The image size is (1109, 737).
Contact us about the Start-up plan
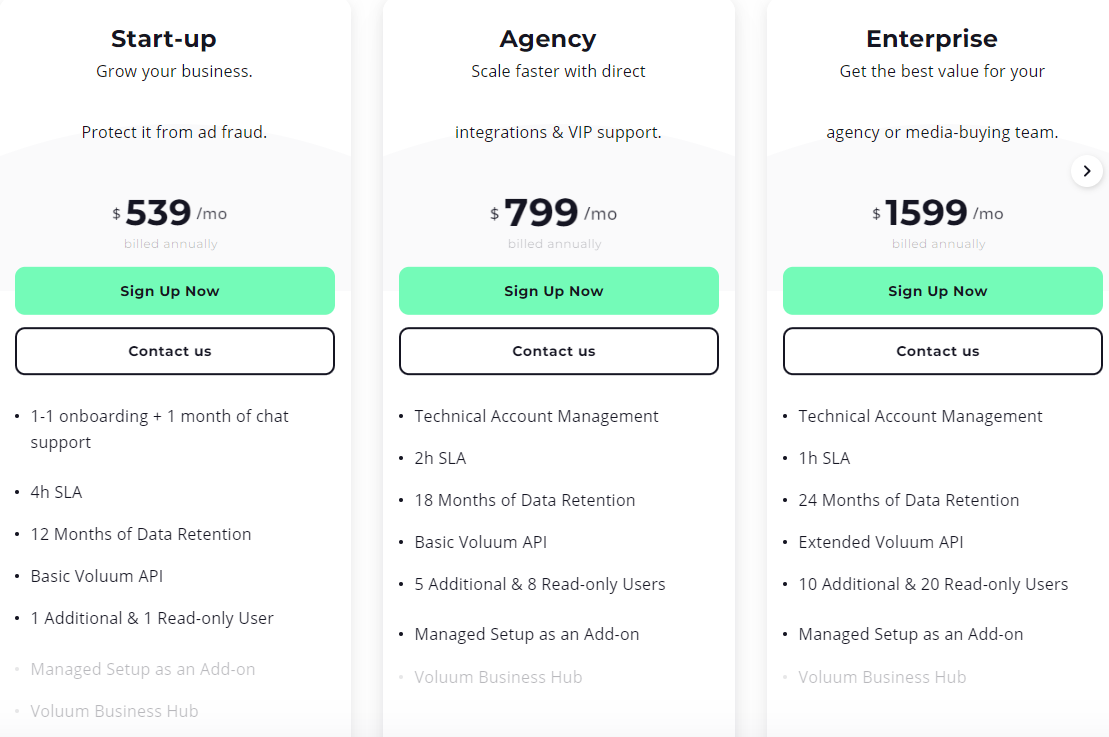click(175, 351)
